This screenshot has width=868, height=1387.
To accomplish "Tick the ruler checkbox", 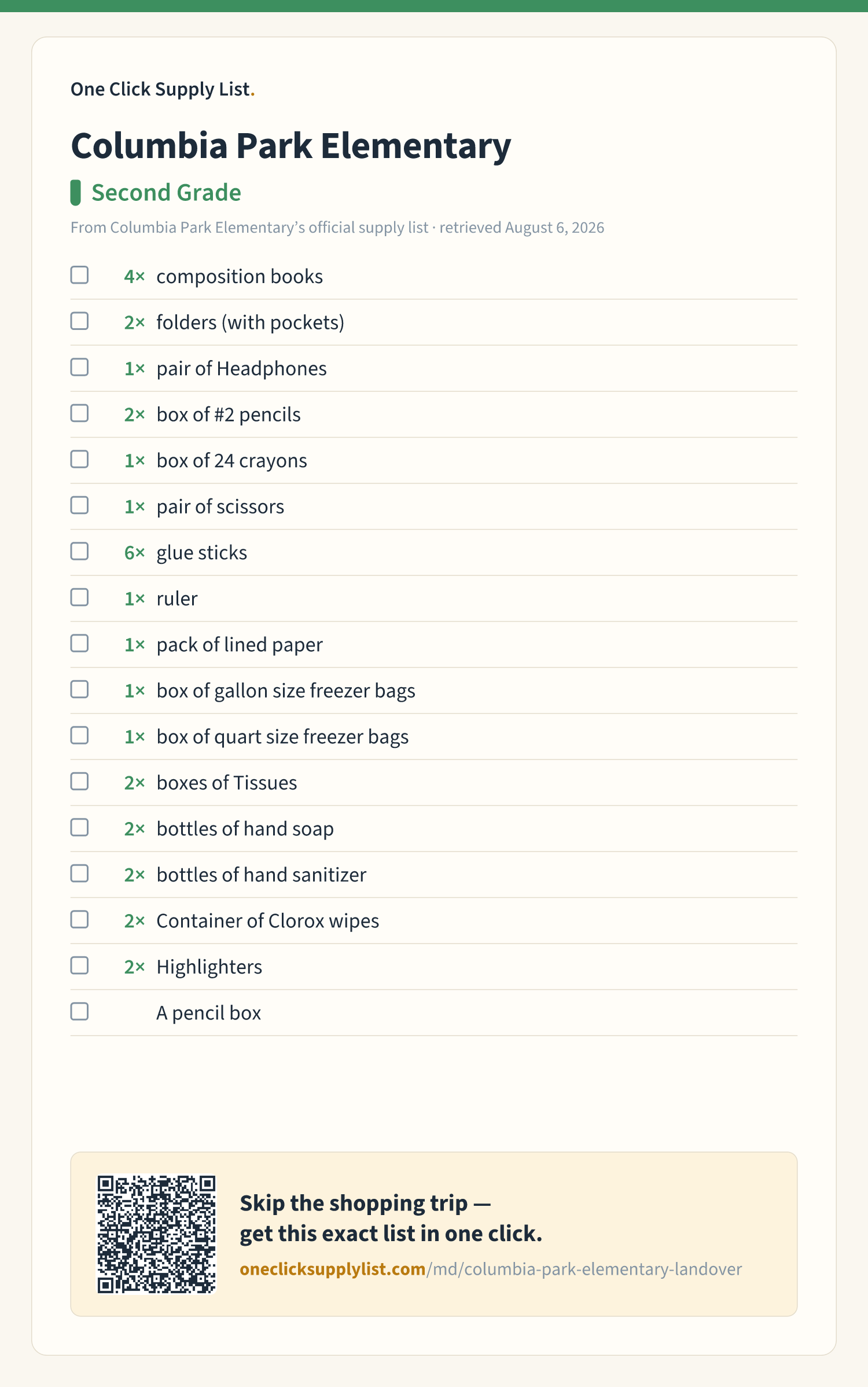I will pyautogui.click(x=79, y=597).
